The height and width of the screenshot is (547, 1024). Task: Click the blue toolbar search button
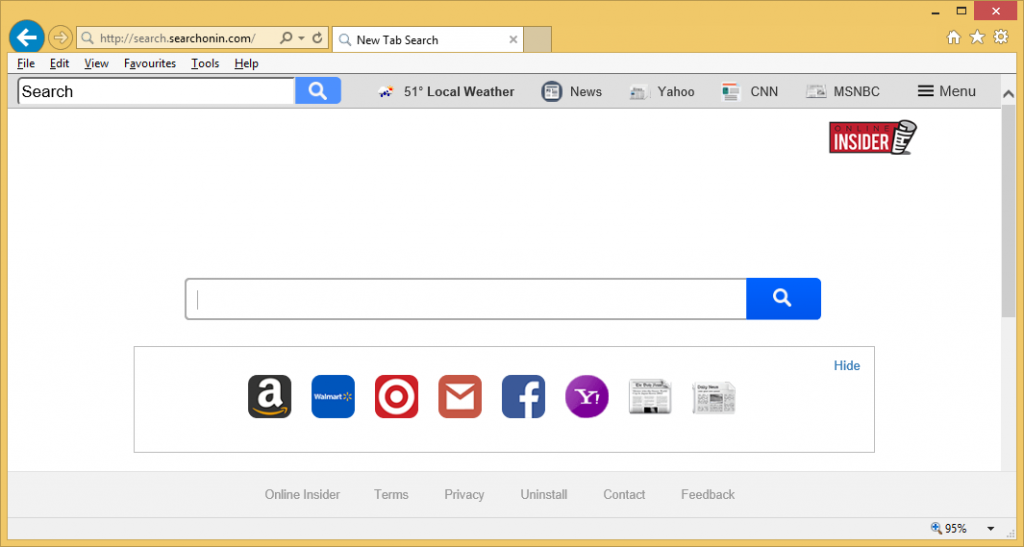tap(318, 91)
